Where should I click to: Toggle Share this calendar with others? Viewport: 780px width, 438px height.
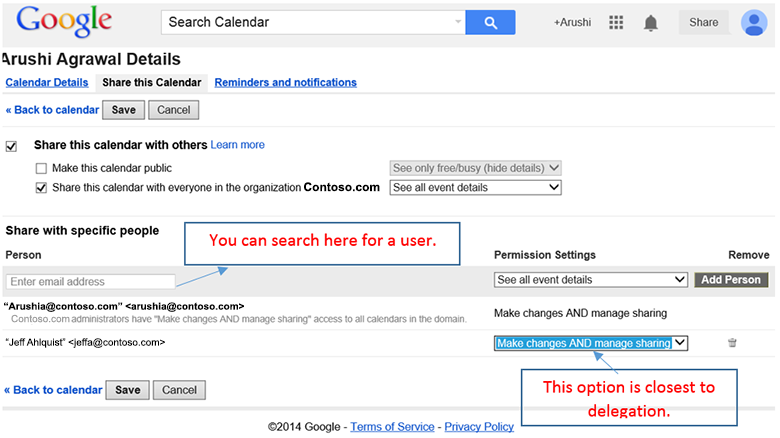(x=12, y=146)
